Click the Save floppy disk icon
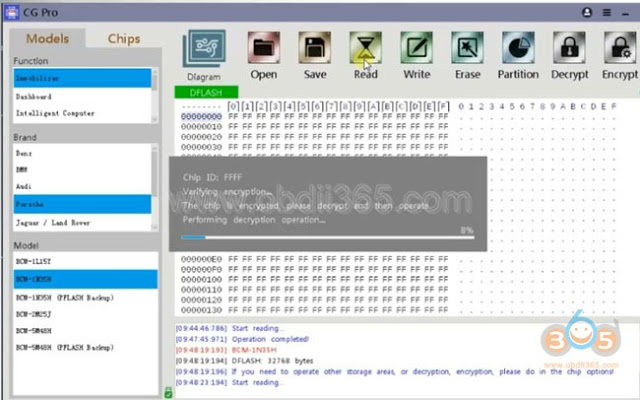The height and width of the screenshot is (400, 640). 315,48
